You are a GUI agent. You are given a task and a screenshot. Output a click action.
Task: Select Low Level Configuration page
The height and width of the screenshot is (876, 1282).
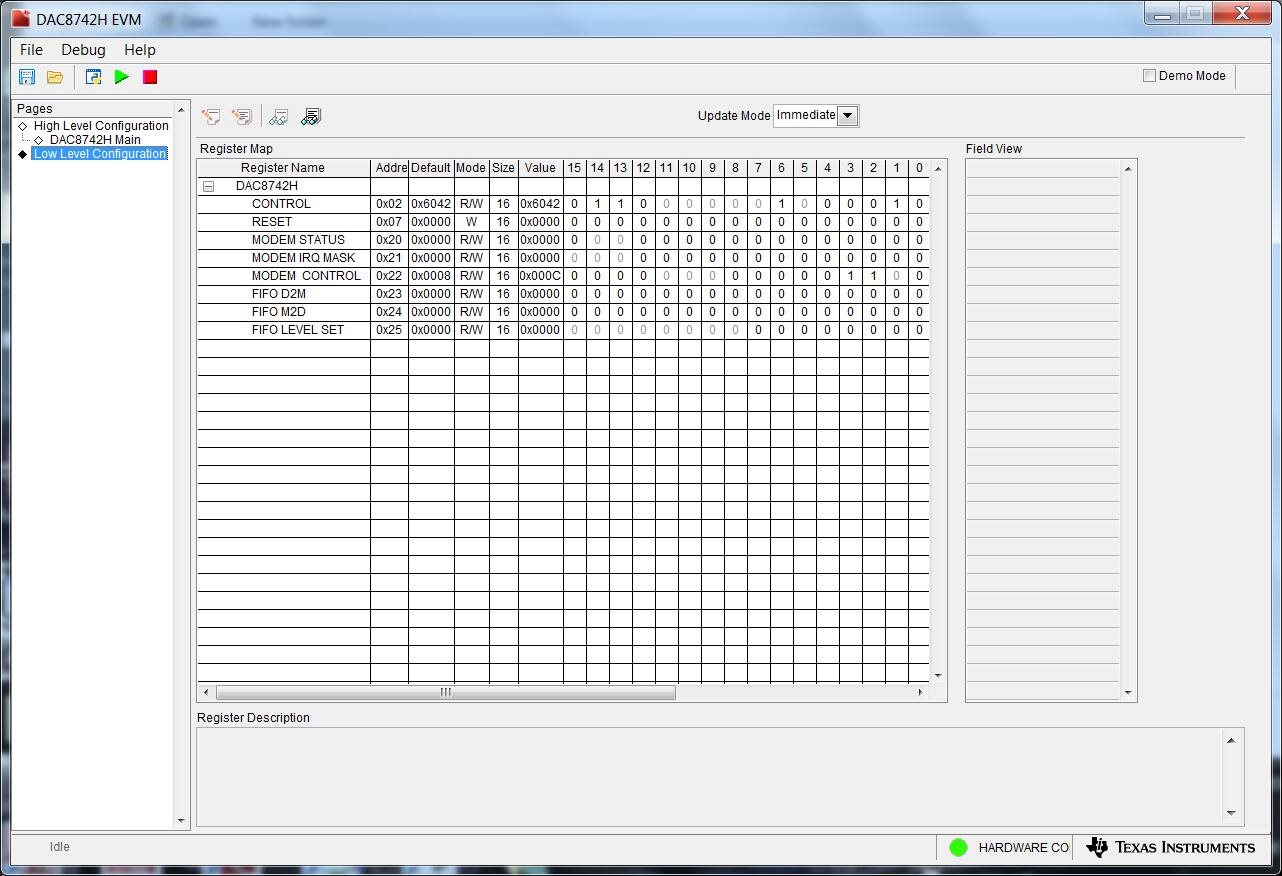coord(100,154)
